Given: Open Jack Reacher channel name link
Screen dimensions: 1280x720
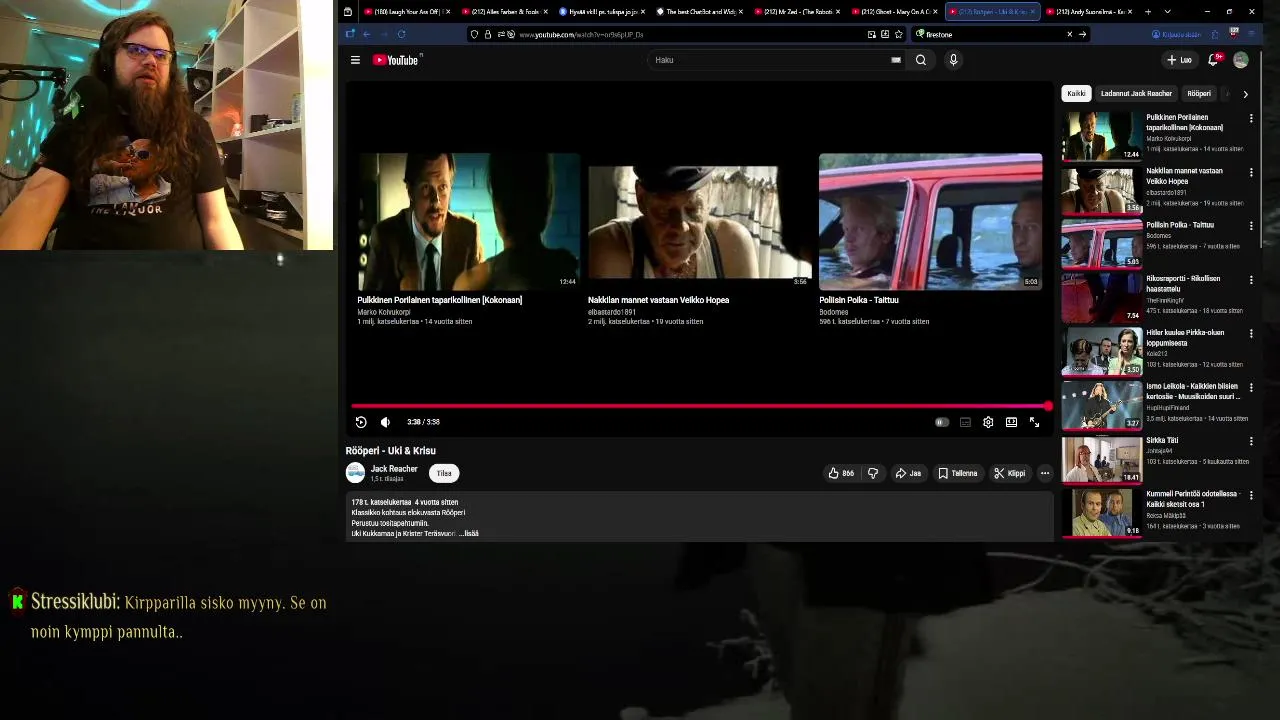Looking at the screenshot, I should coord(394,469).
